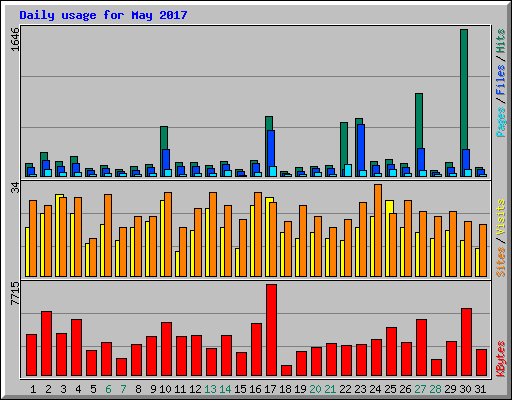
Task: Click the cyan 'Pages' legend label
Action: click(500, 122)
